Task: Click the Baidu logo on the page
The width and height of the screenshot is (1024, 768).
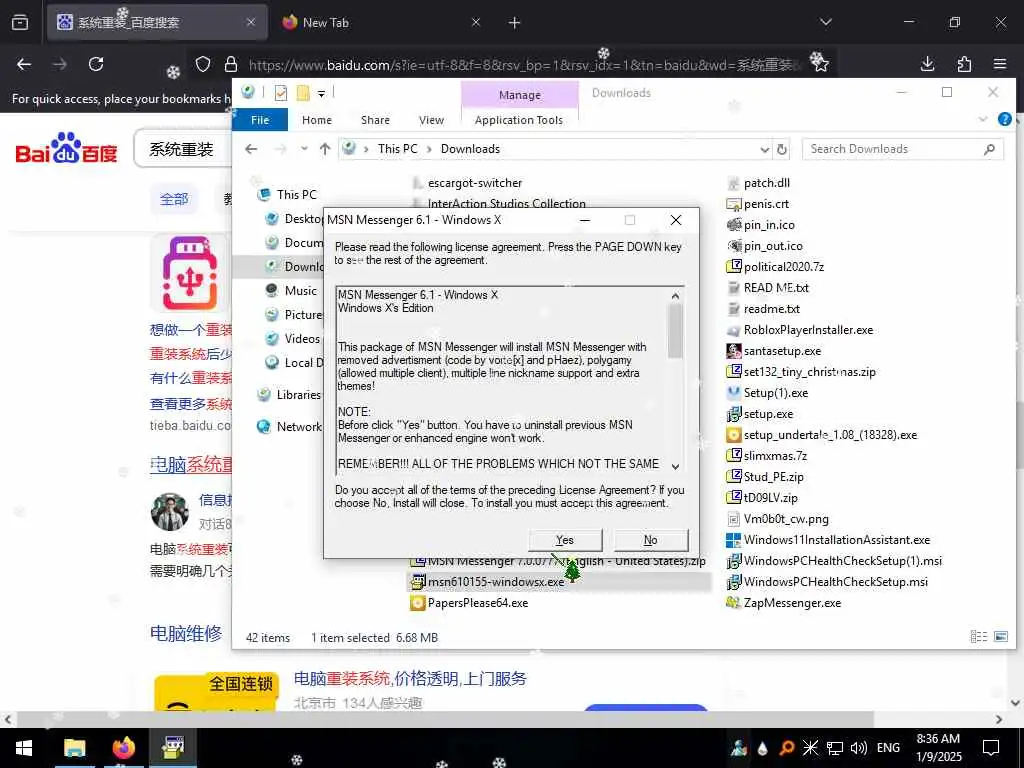Action: click(66, 150)
